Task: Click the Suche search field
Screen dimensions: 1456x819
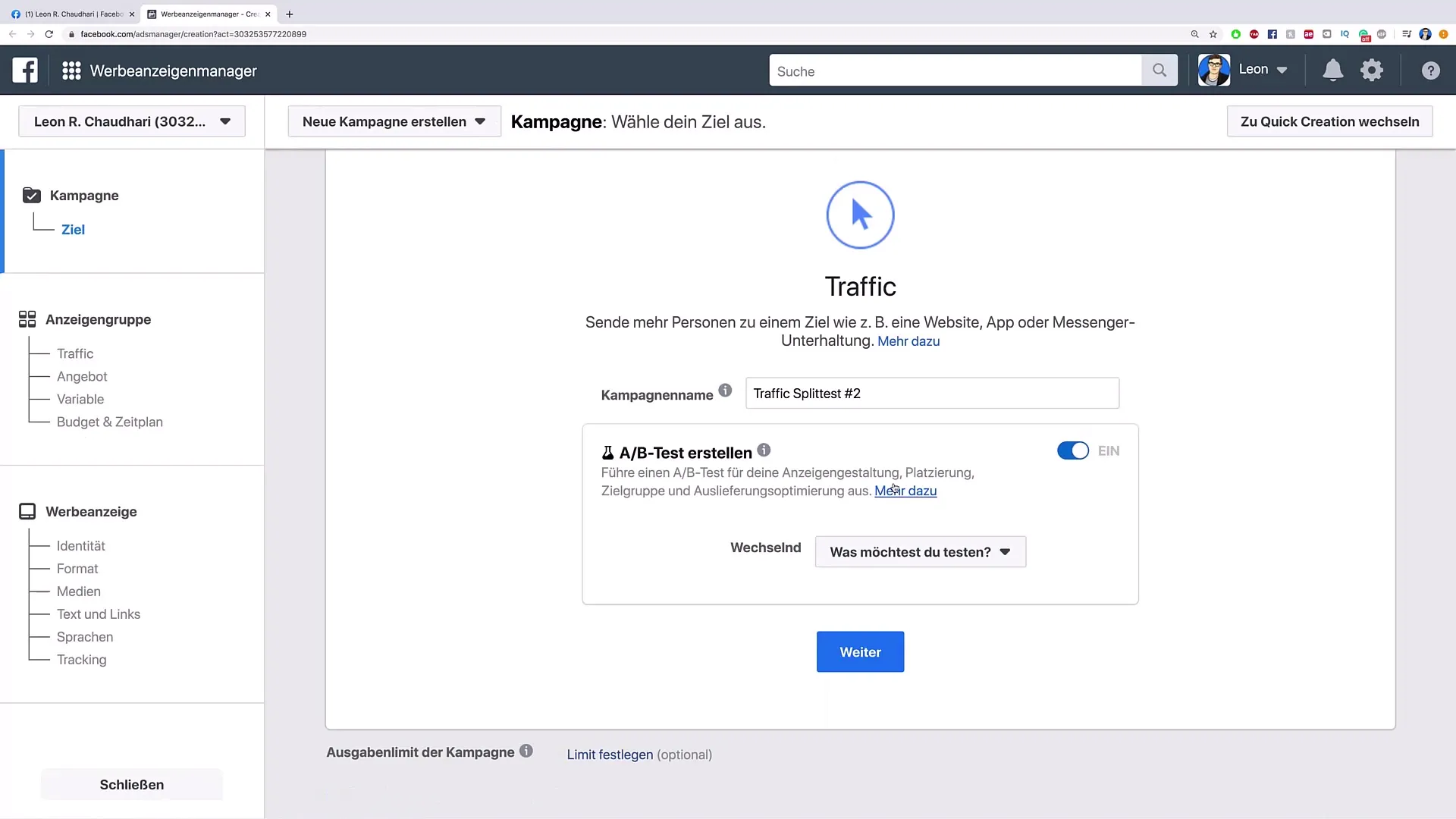Action: tap(955, 71)
